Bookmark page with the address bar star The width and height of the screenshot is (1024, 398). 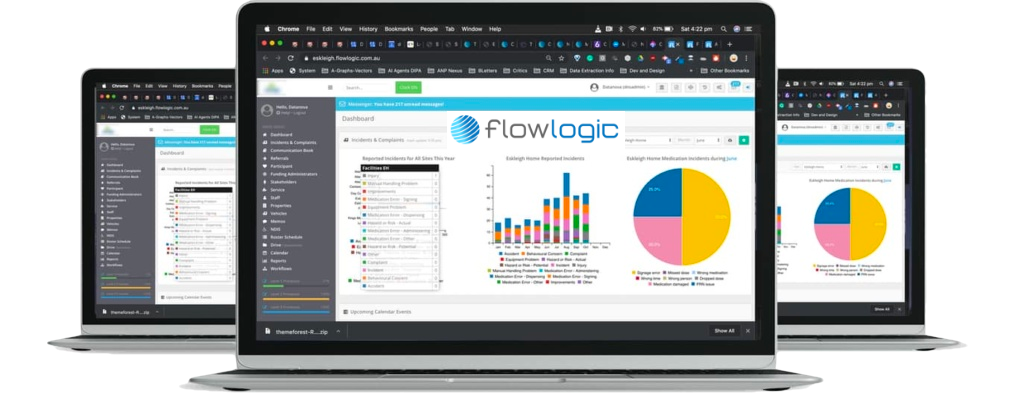pyautogui.click(x=561, y=58)
